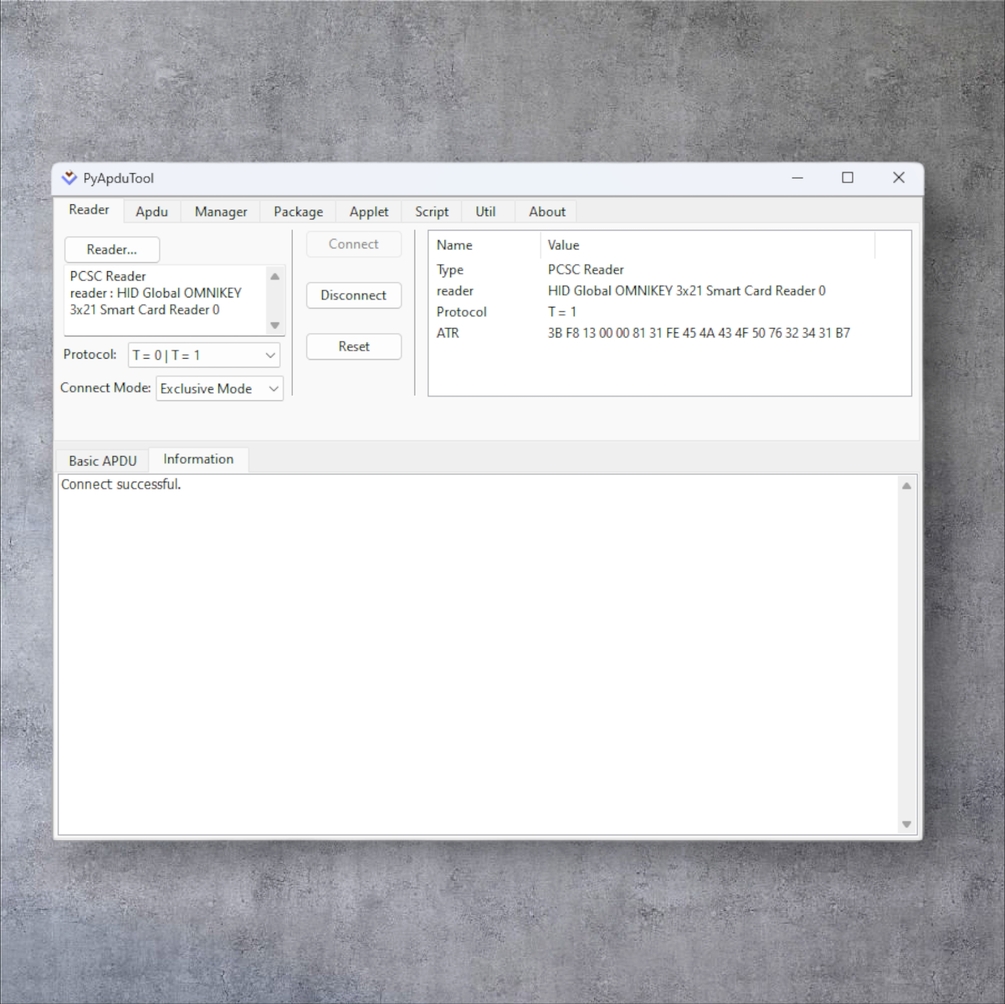The image size is (1005, 1004).
Task: Close the PyApduTool window
Action: tap(899, 178)
